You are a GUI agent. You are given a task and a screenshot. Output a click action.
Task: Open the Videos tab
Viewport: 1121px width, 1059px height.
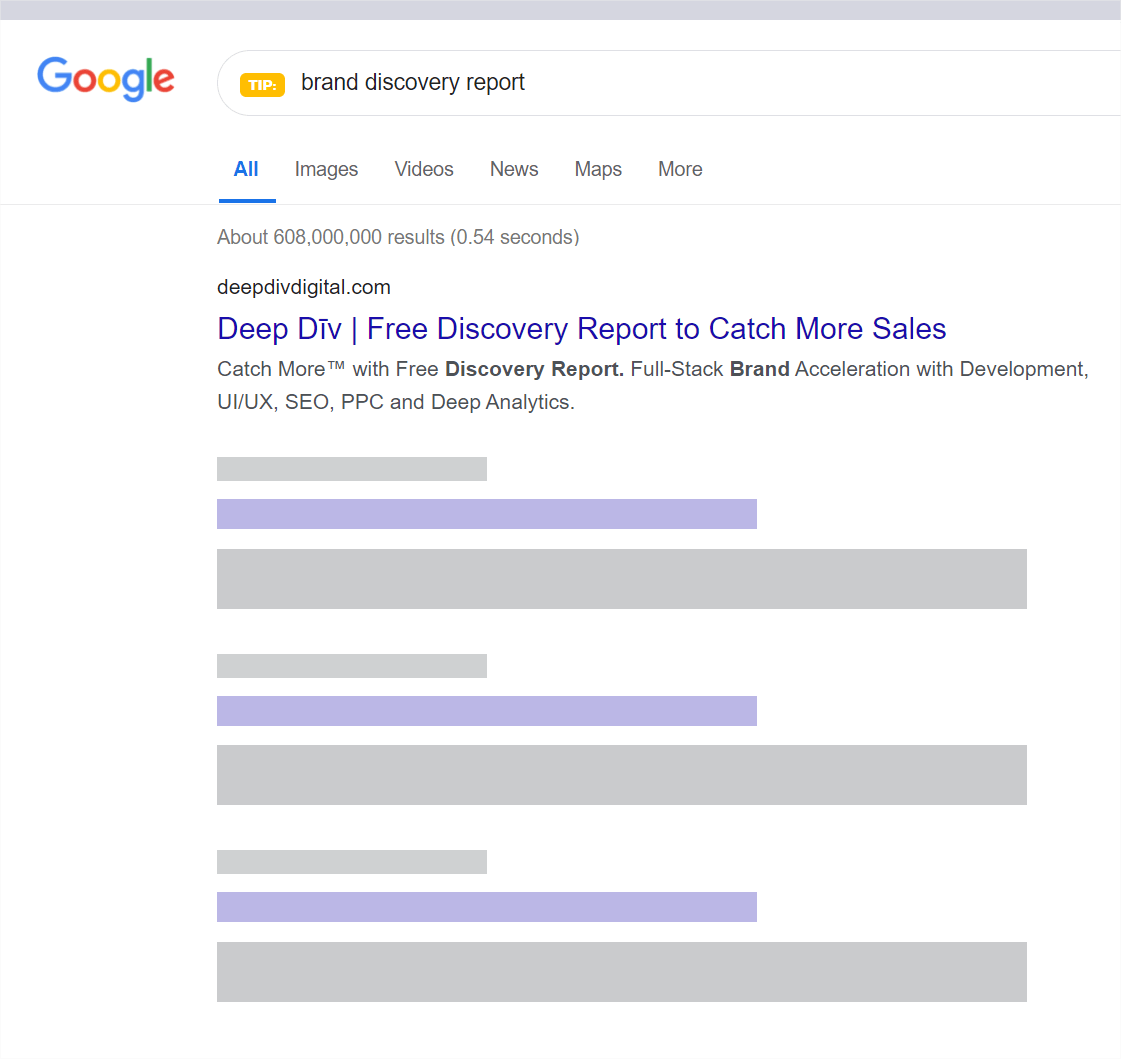tap(424, 169)
